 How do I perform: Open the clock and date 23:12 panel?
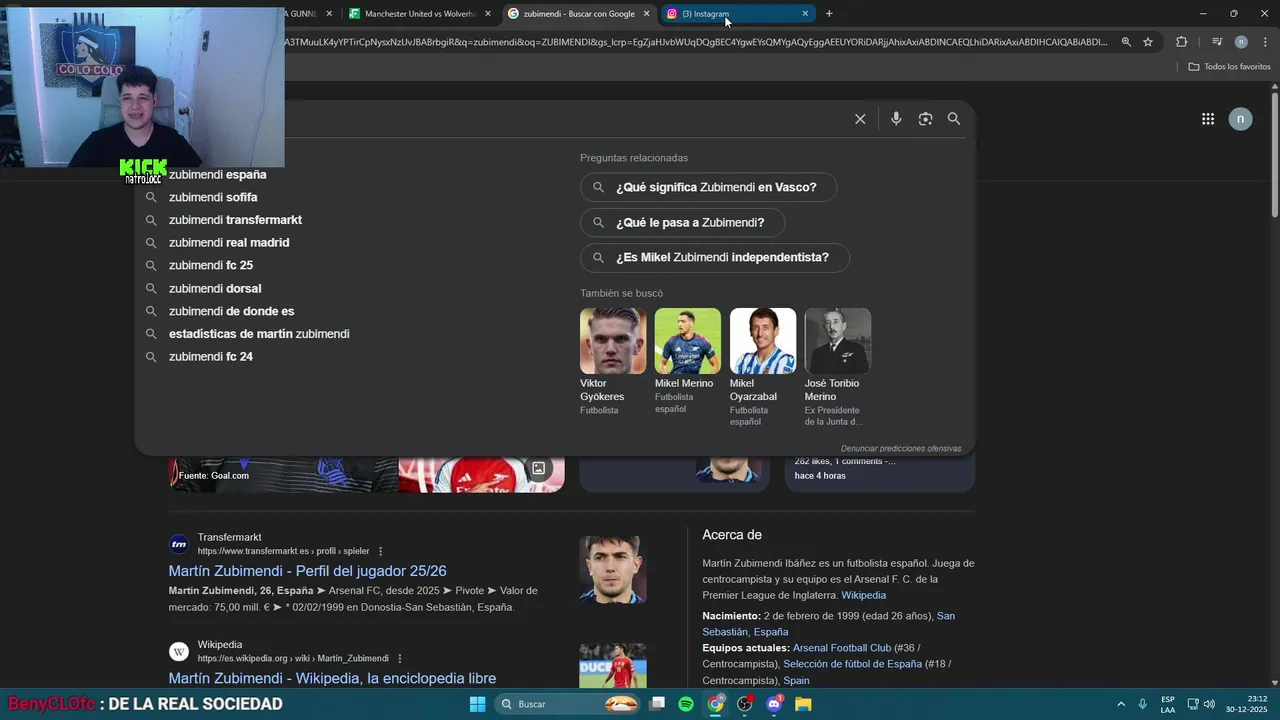pos(1249,704)
